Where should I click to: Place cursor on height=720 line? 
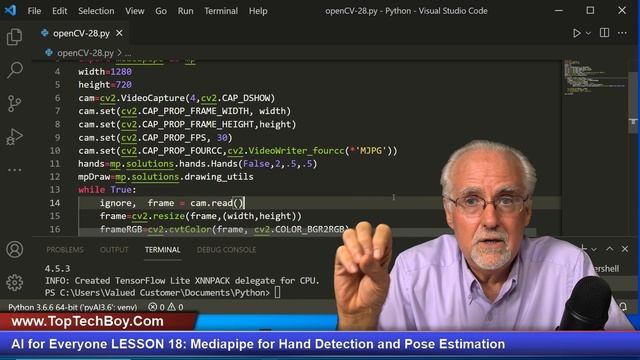tap(105, 85)
